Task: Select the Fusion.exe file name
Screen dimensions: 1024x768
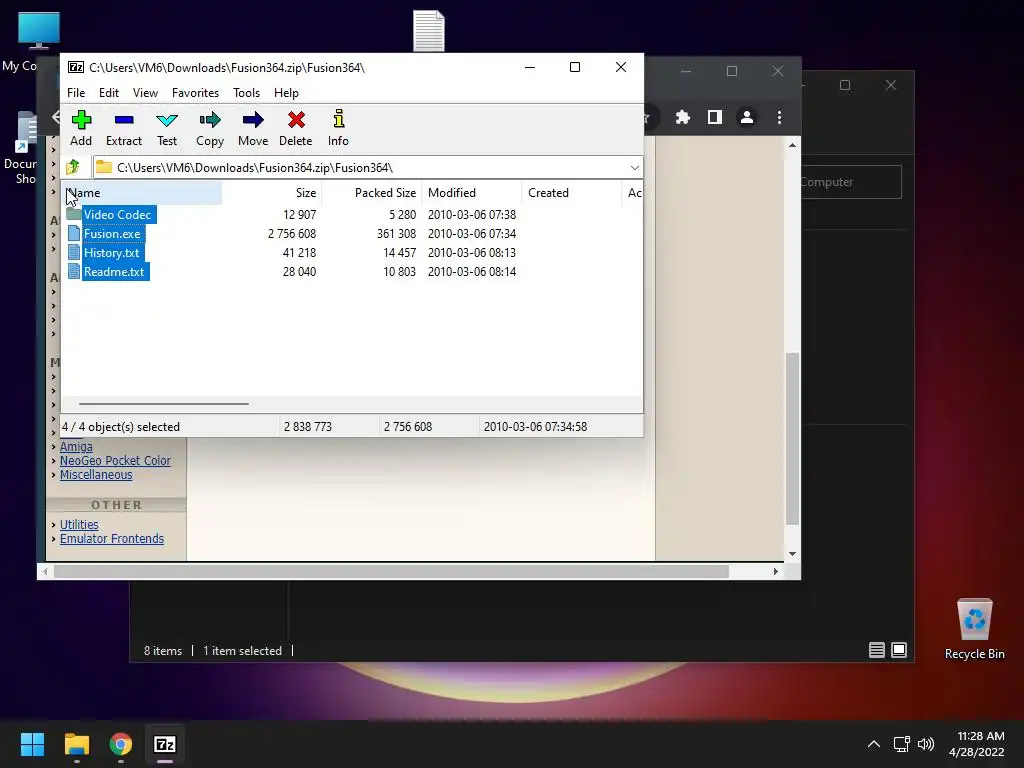Action: 112,233
